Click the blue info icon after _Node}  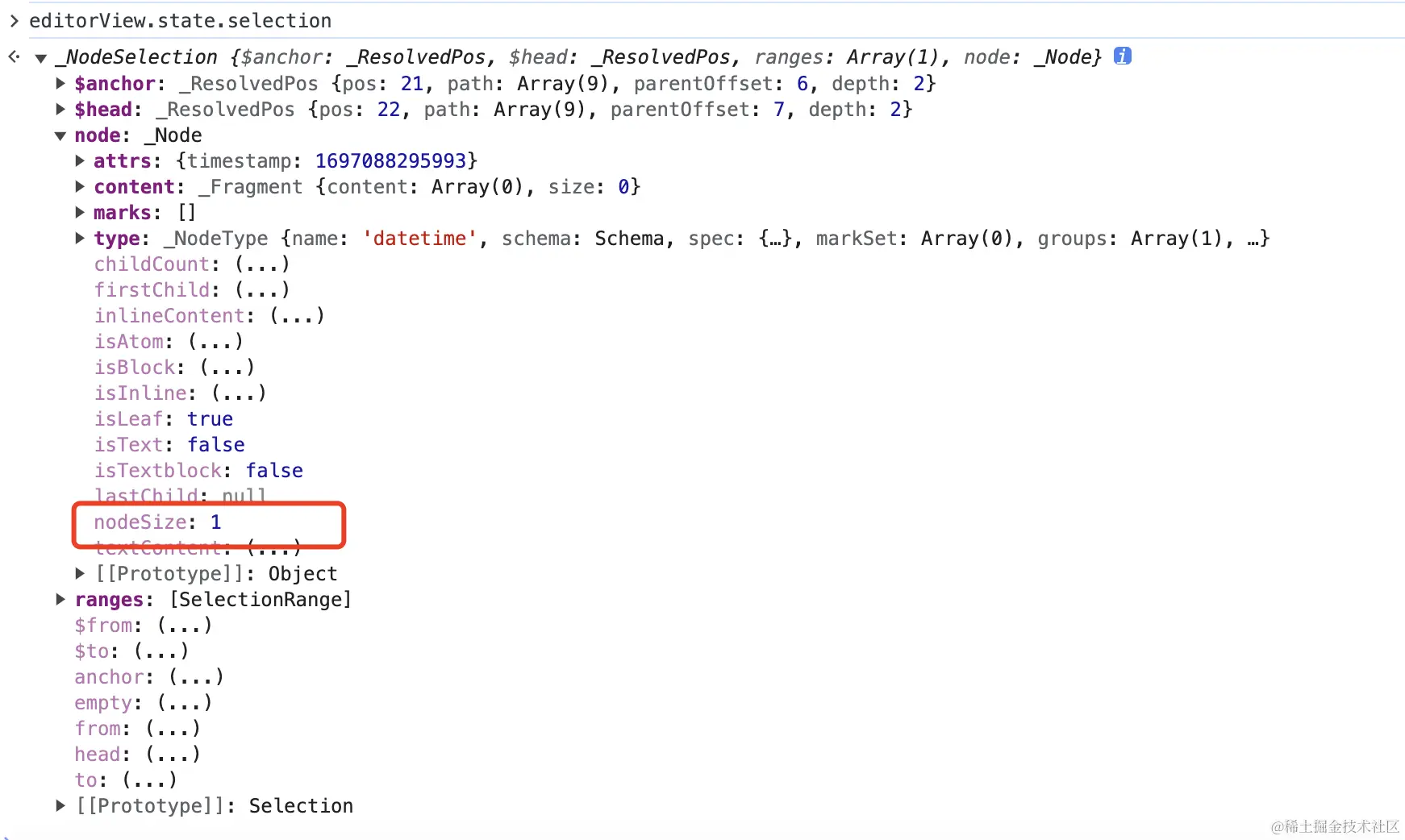coord(1122,56)
